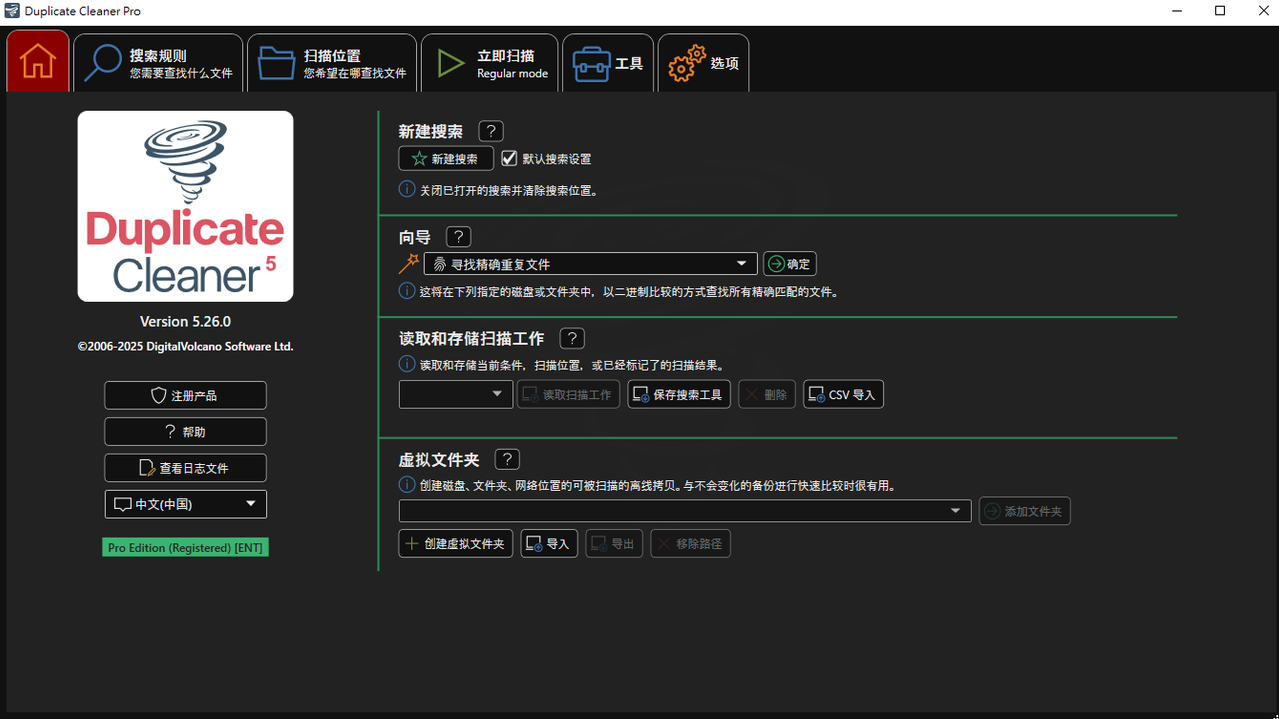Click the Duplicate Cleaner 5 logo

(185, 206)
